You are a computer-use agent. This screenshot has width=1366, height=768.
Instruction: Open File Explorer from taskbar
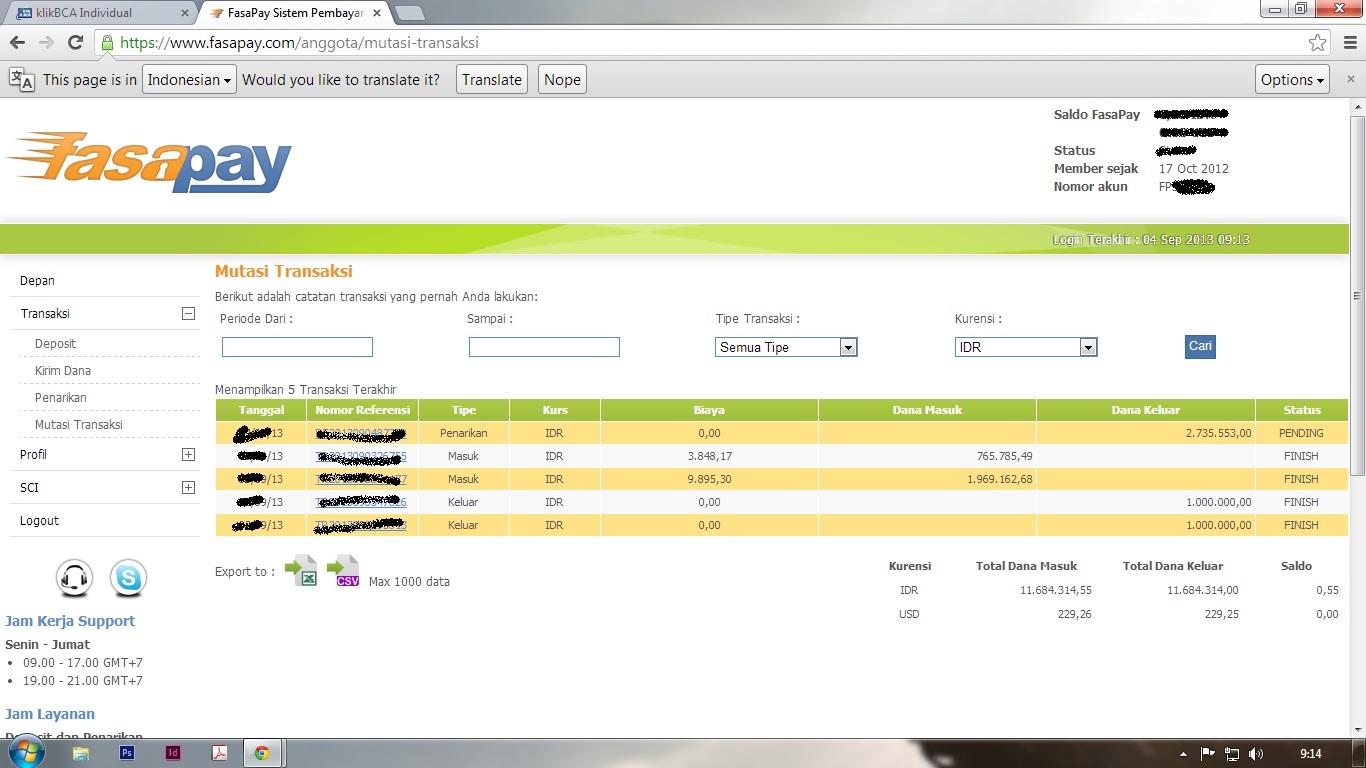(81, 753)
